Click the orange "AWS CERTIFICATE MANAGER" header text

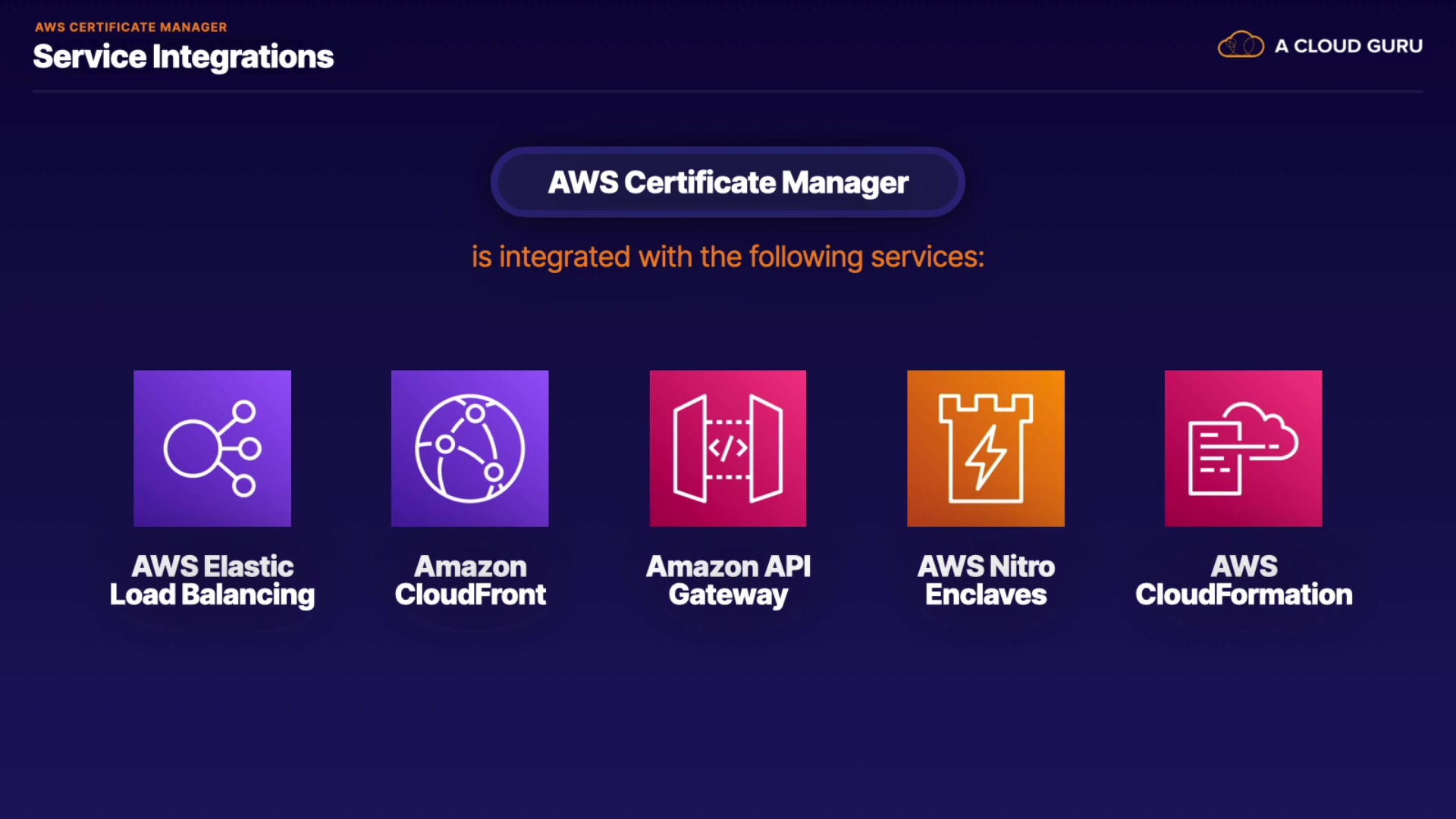point(130,27)
